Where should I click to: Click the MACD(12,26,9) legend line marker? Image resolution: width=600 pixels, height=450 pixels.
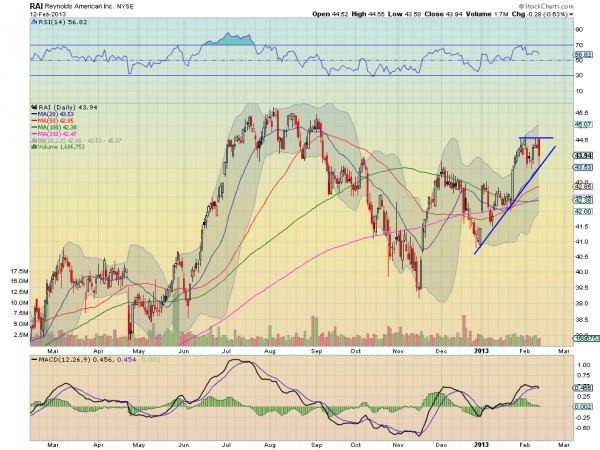(x=34, y=360)
